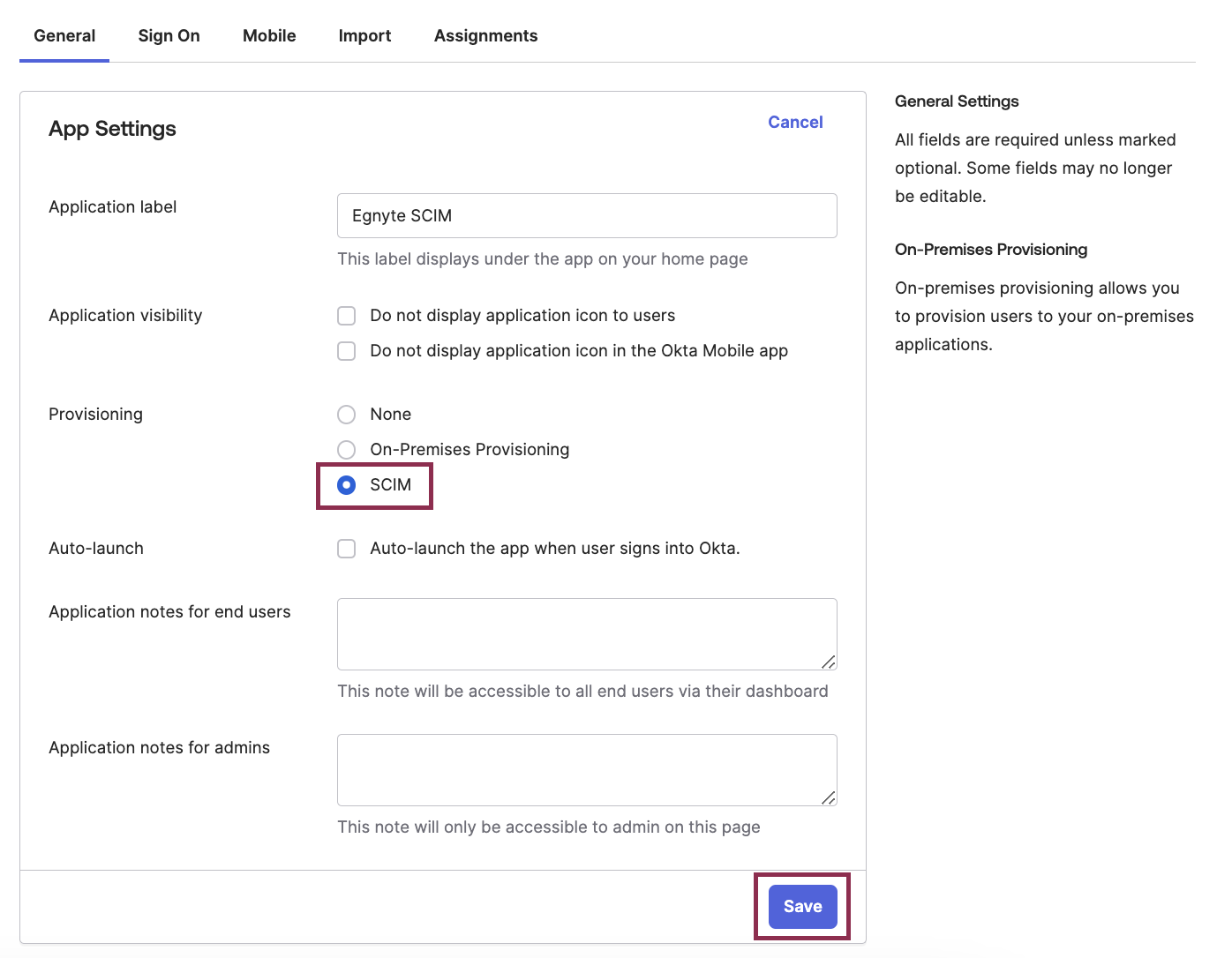Click into Application notes for admins

click(586, 769)
